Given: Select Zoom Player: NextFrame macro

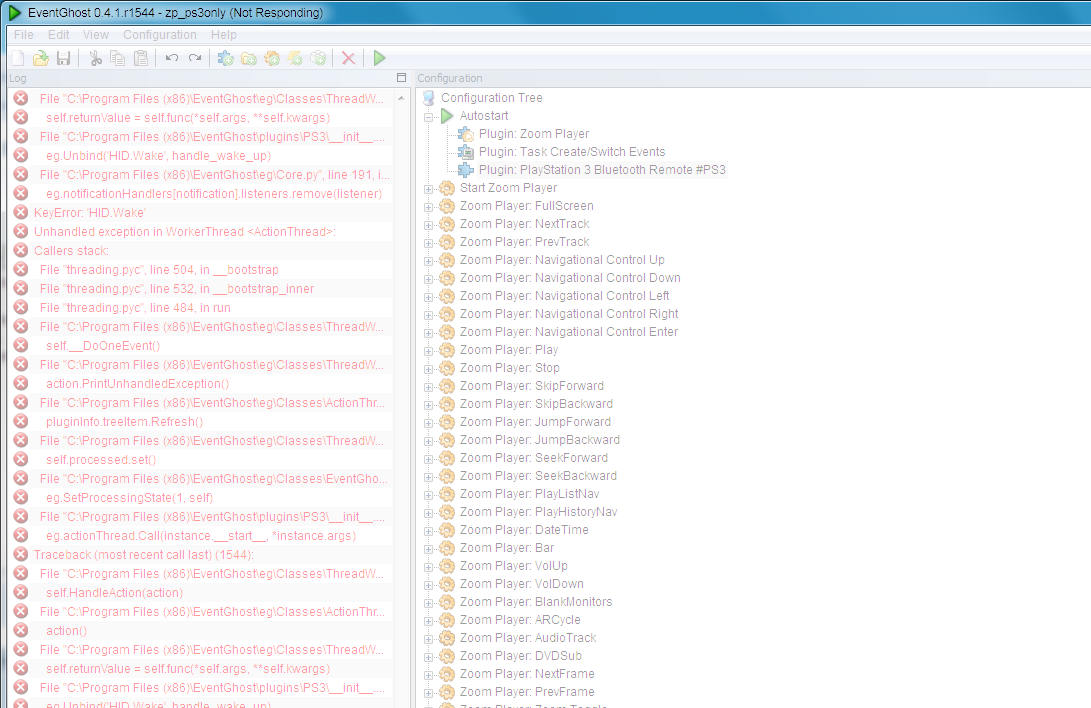Looking at the screenshot, I should (x=527, y=675).
